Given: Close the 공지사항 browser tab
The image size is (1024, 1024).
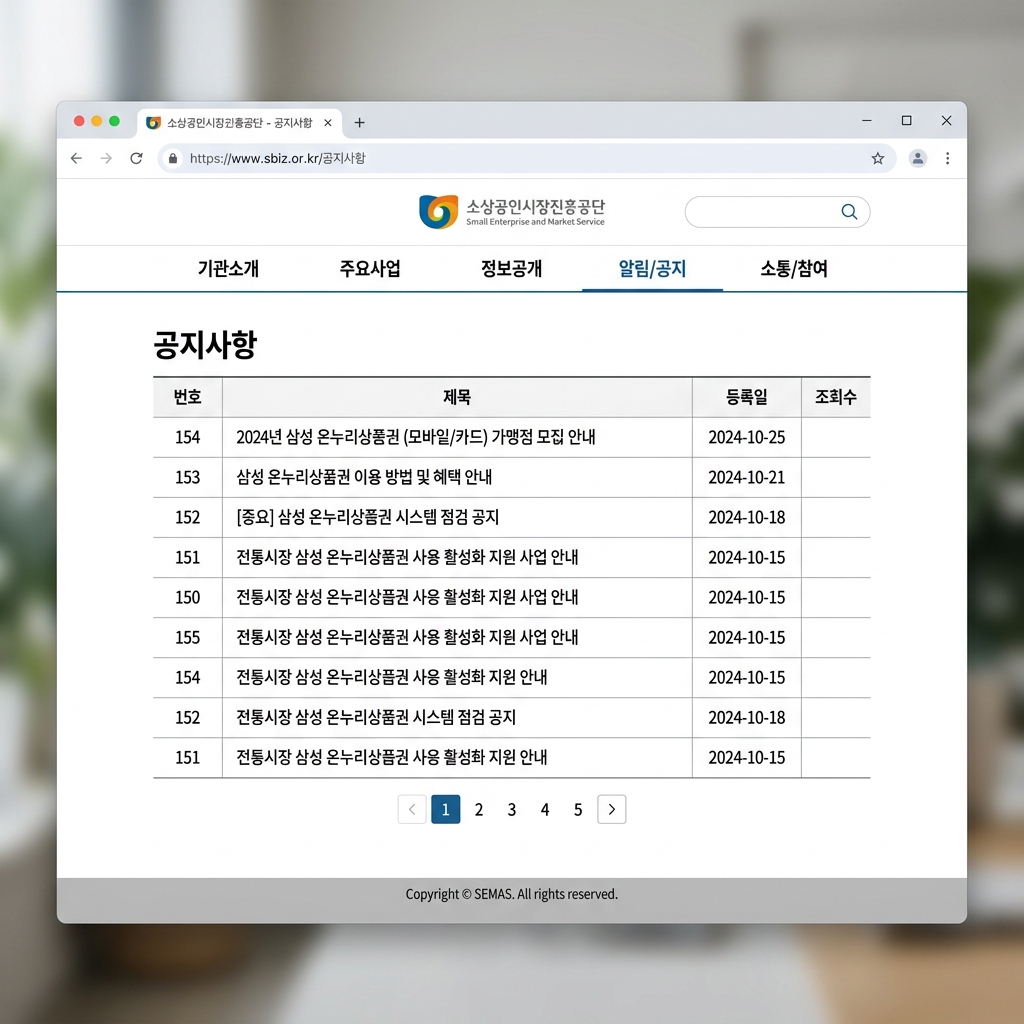Looking at the screenshot, I should point(328,123).
